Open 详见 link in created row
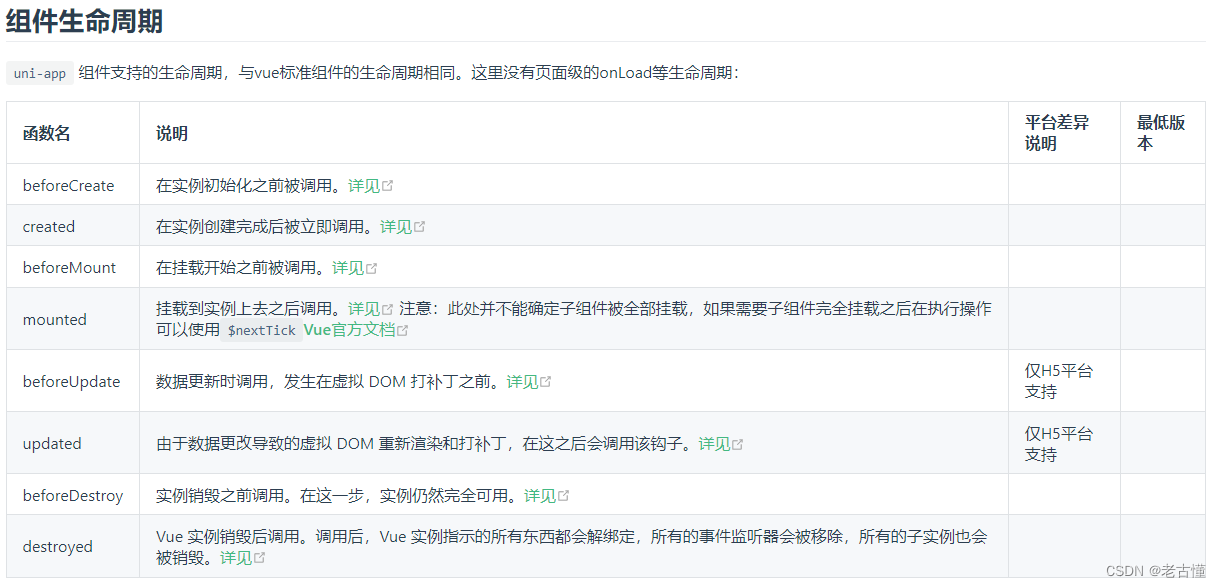 (x=396, y=226)
